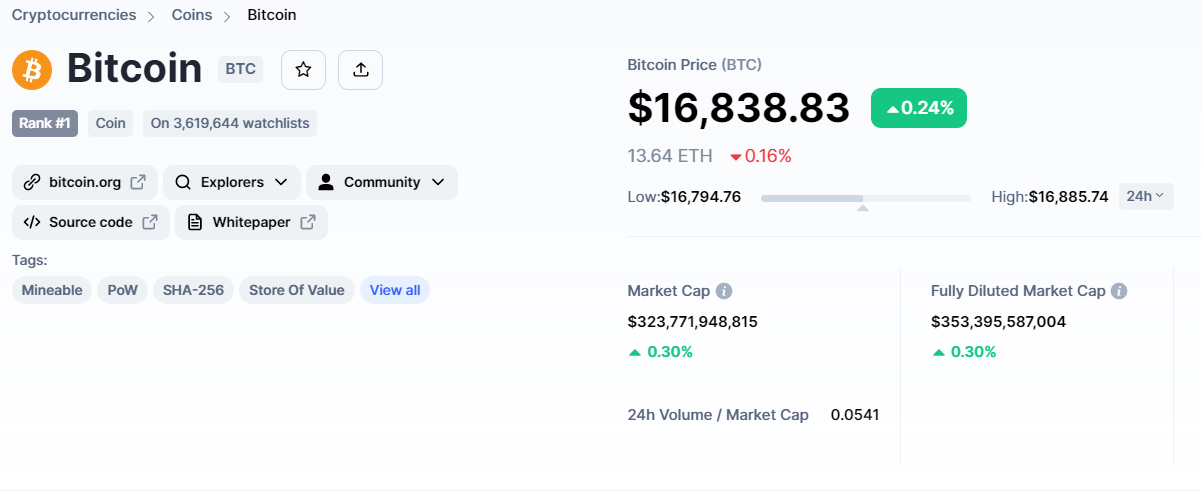Click the Store Of Value tag

(x=297, y=290)
